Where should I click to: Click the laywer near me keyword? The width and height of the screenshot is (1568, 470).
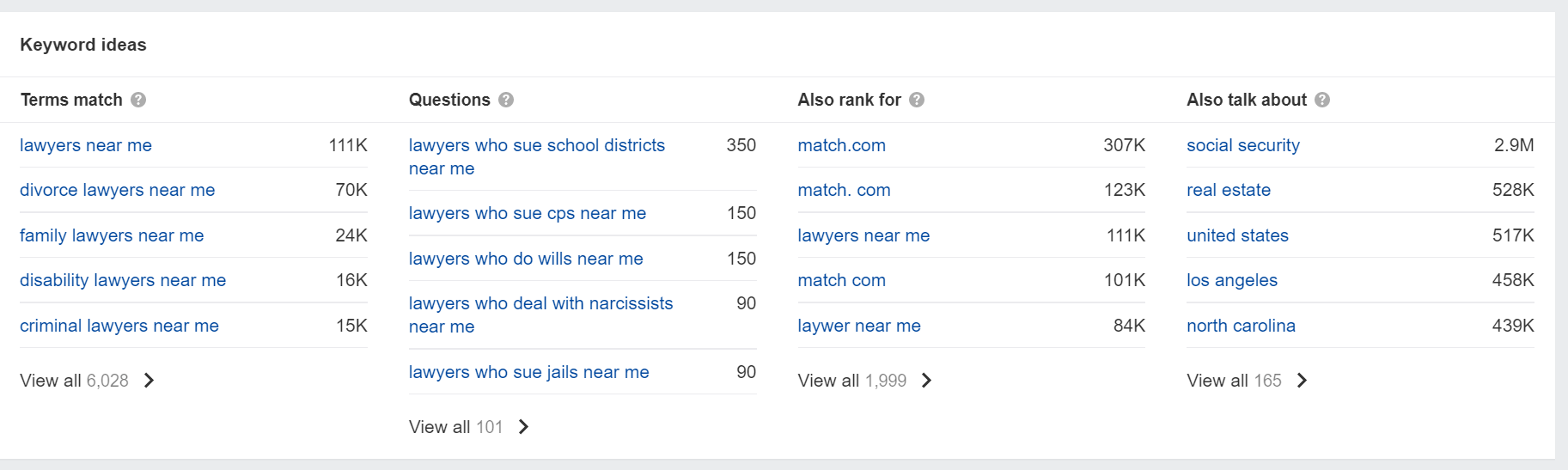[859, 326]
